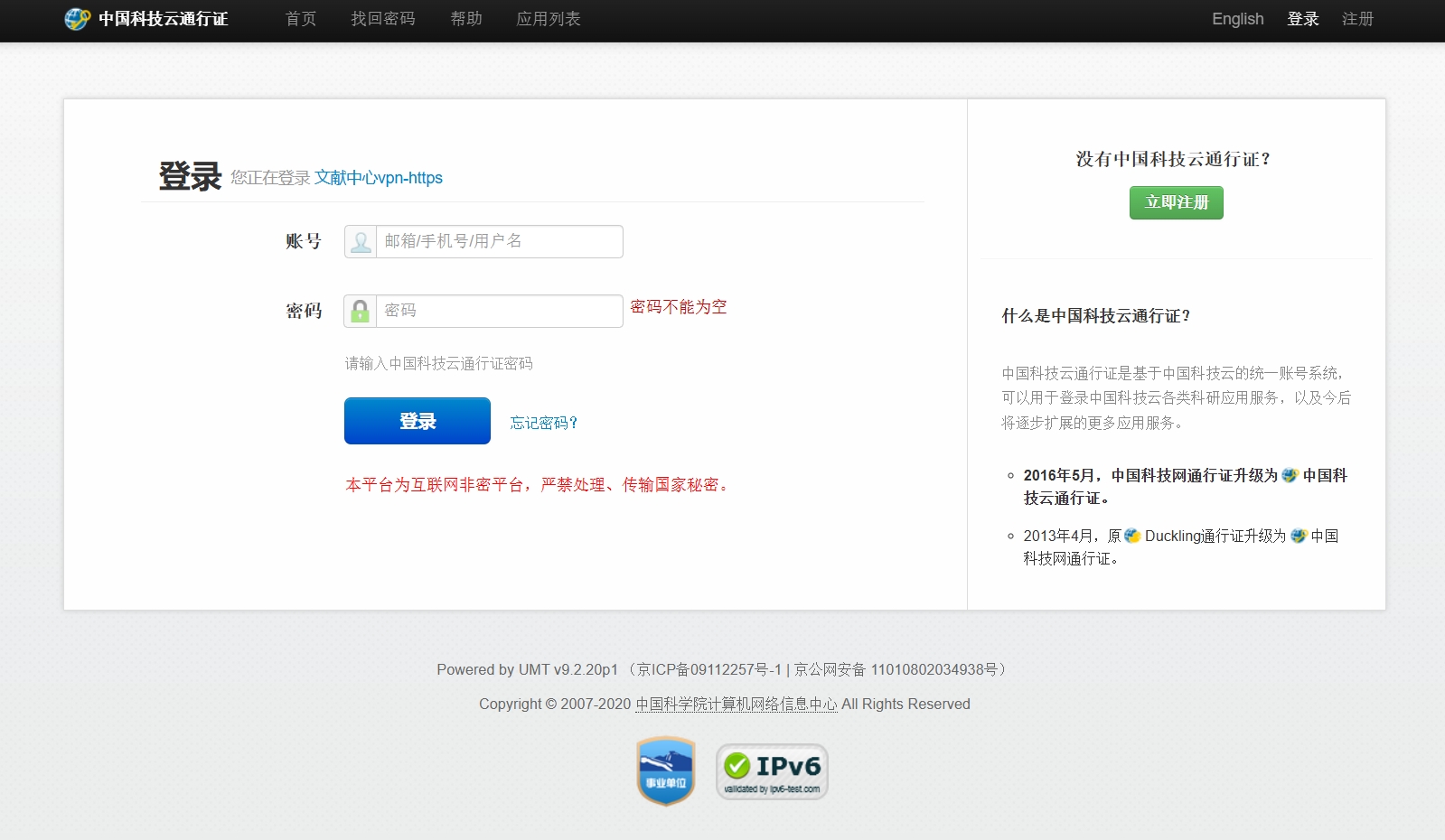The width and height of the screenshot is (1445, 840).
Task: Focus the 邮箱/手机号/用户名 account input
Action: [499, 242]
